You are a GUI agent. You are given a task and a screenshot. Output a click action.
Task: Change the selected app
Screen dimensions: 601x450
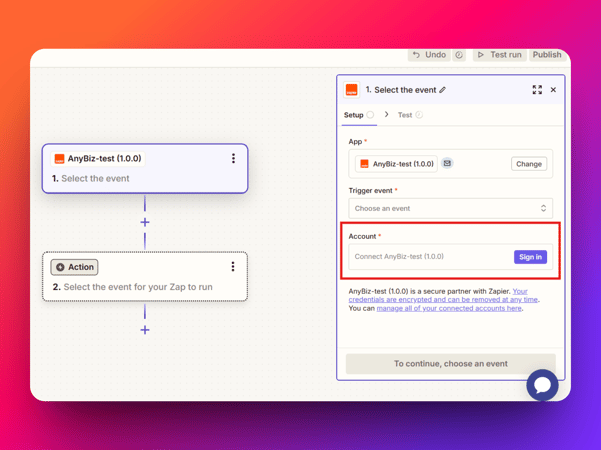click(x=529, y=164)
